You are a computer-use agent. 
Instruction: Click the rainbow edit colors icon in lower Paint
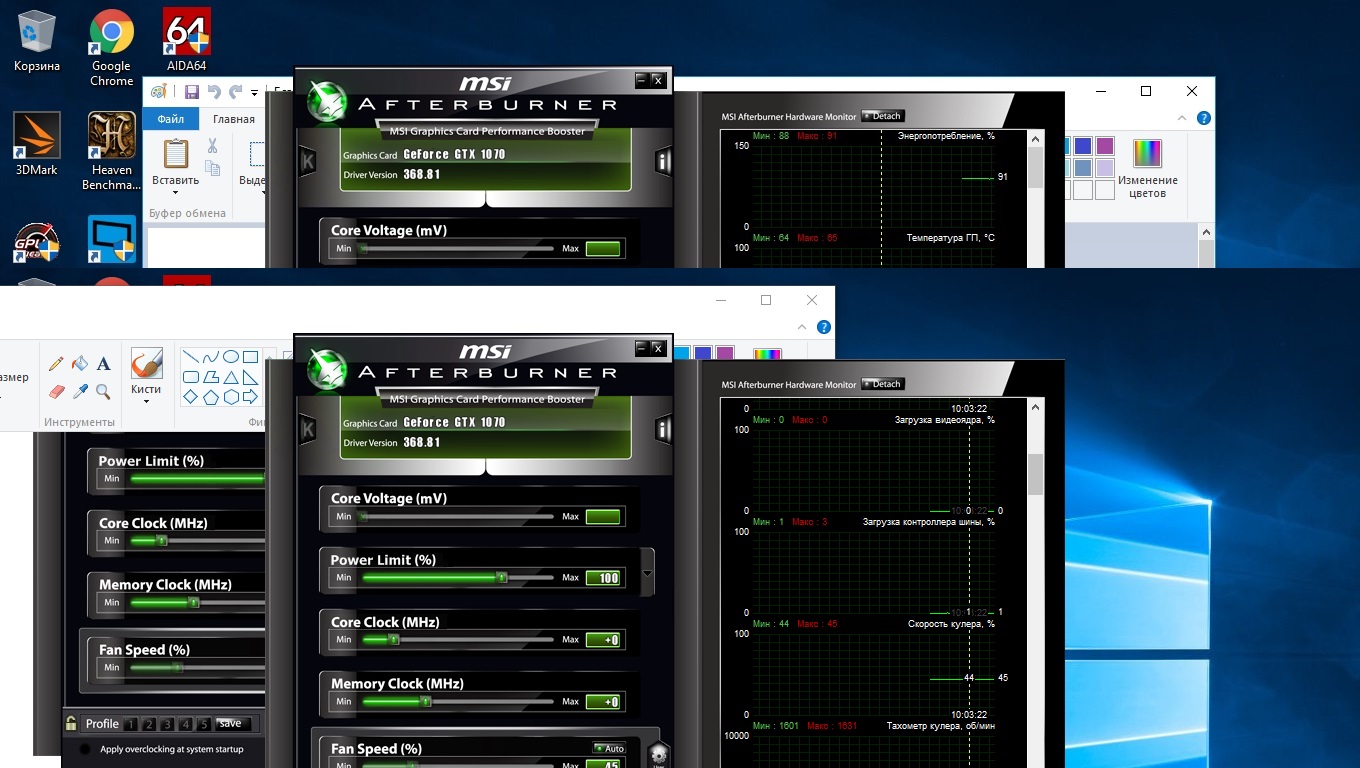click(767, 354)
